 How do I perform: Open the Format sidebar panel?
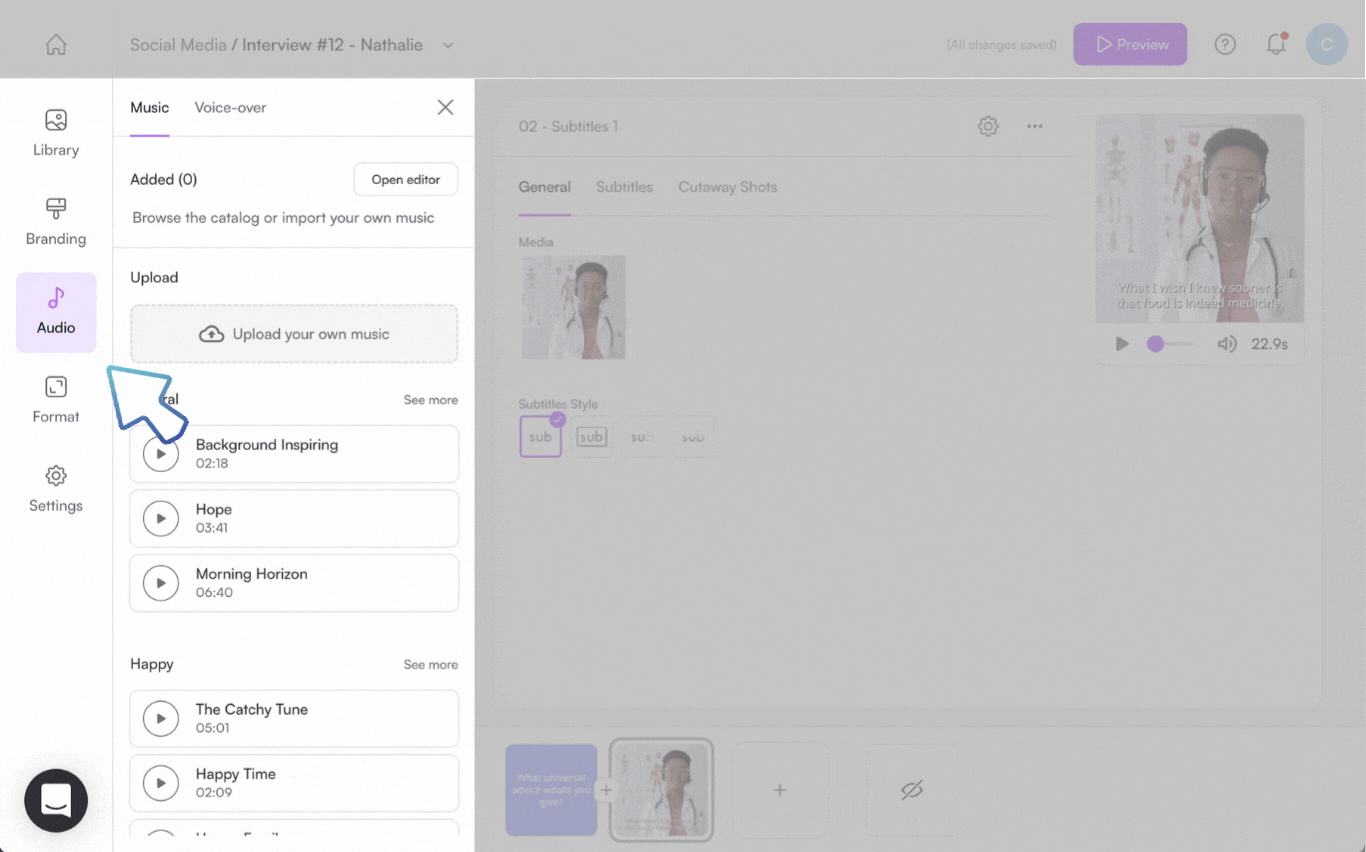coord(56,400)
